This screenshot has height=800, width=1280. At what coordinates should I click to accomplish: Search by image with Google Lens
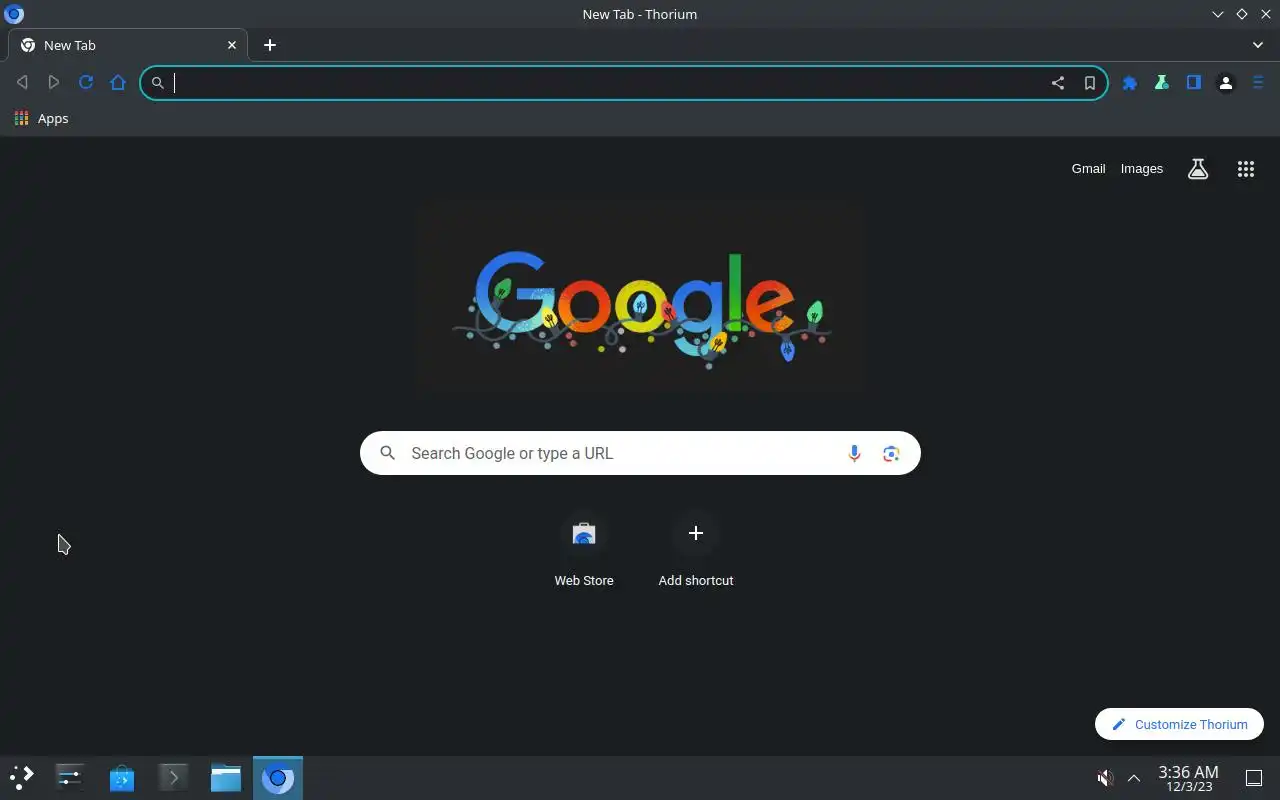(x=891, y=454)
